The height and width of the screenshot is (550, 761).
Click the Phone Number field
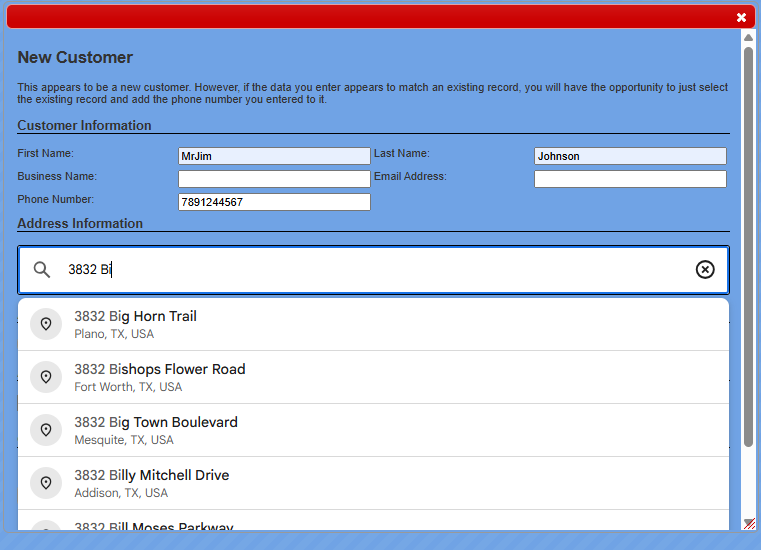point(274,202)
